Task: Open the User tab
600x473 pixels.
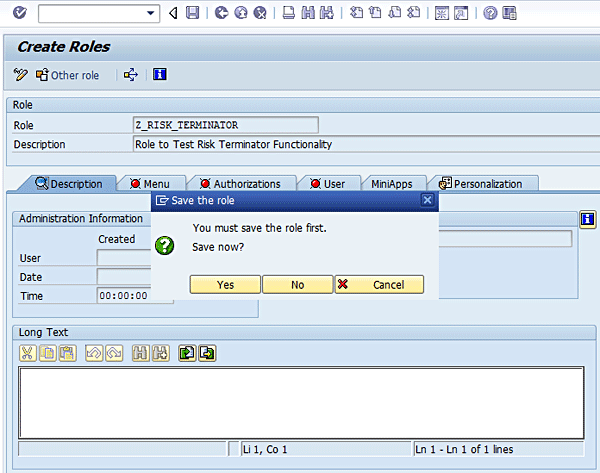Action: click(x=328, y=184)
